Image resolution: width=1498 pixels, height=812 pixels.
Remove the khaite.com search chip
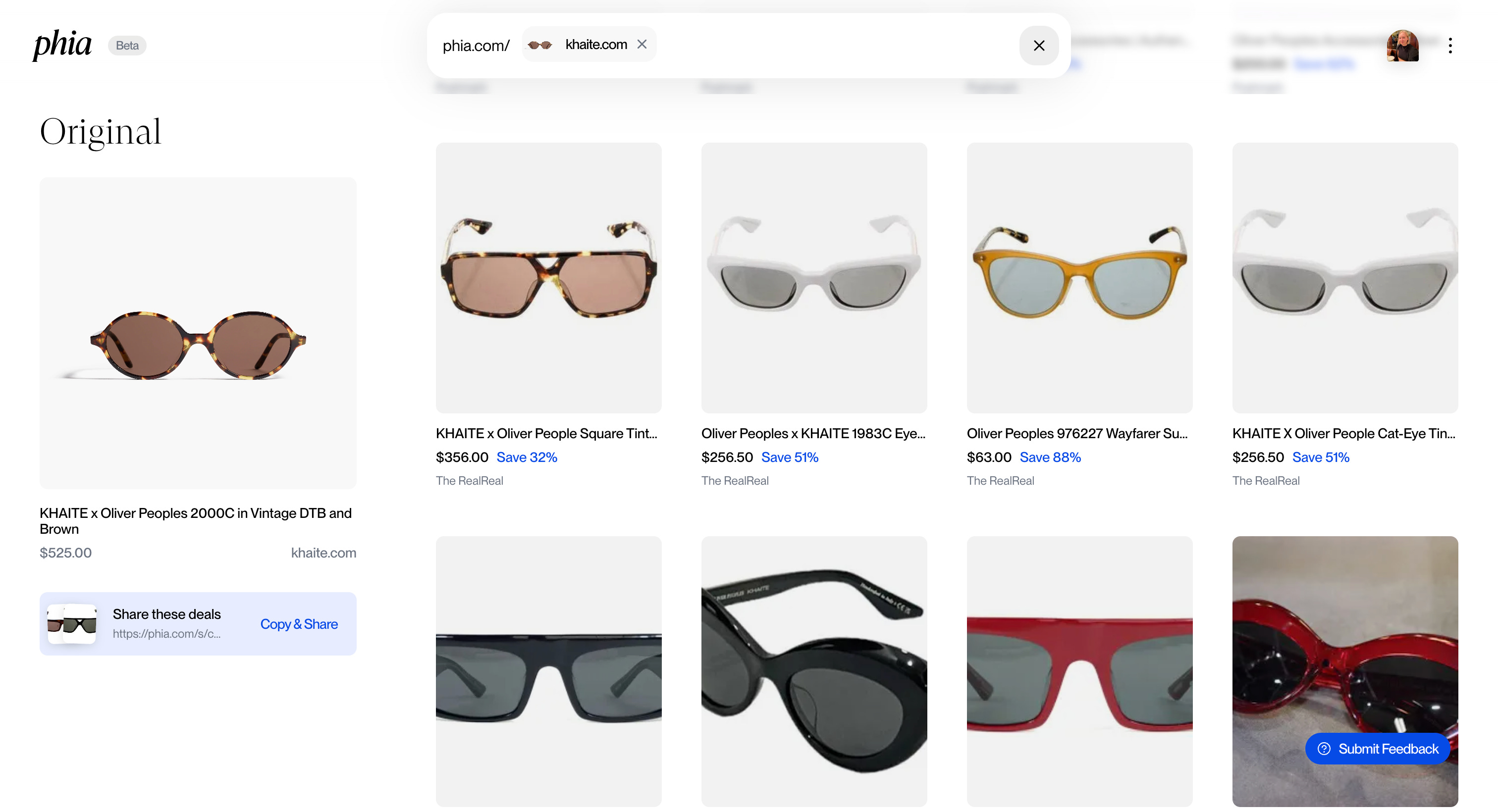pyautogui.click(x=642, y=44)
